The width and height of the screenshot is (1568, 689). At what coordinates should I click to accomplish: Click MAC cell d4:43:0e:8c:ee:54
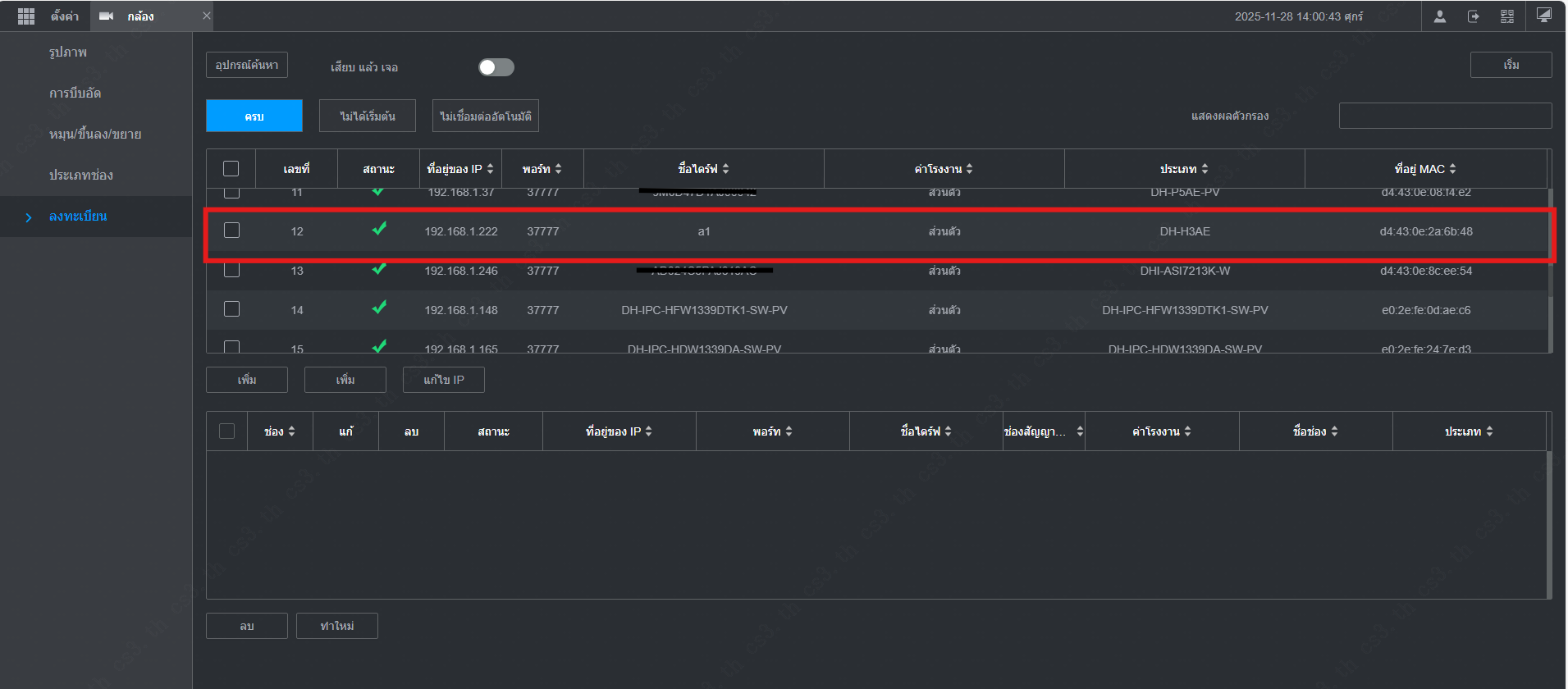coord(1426,271)
